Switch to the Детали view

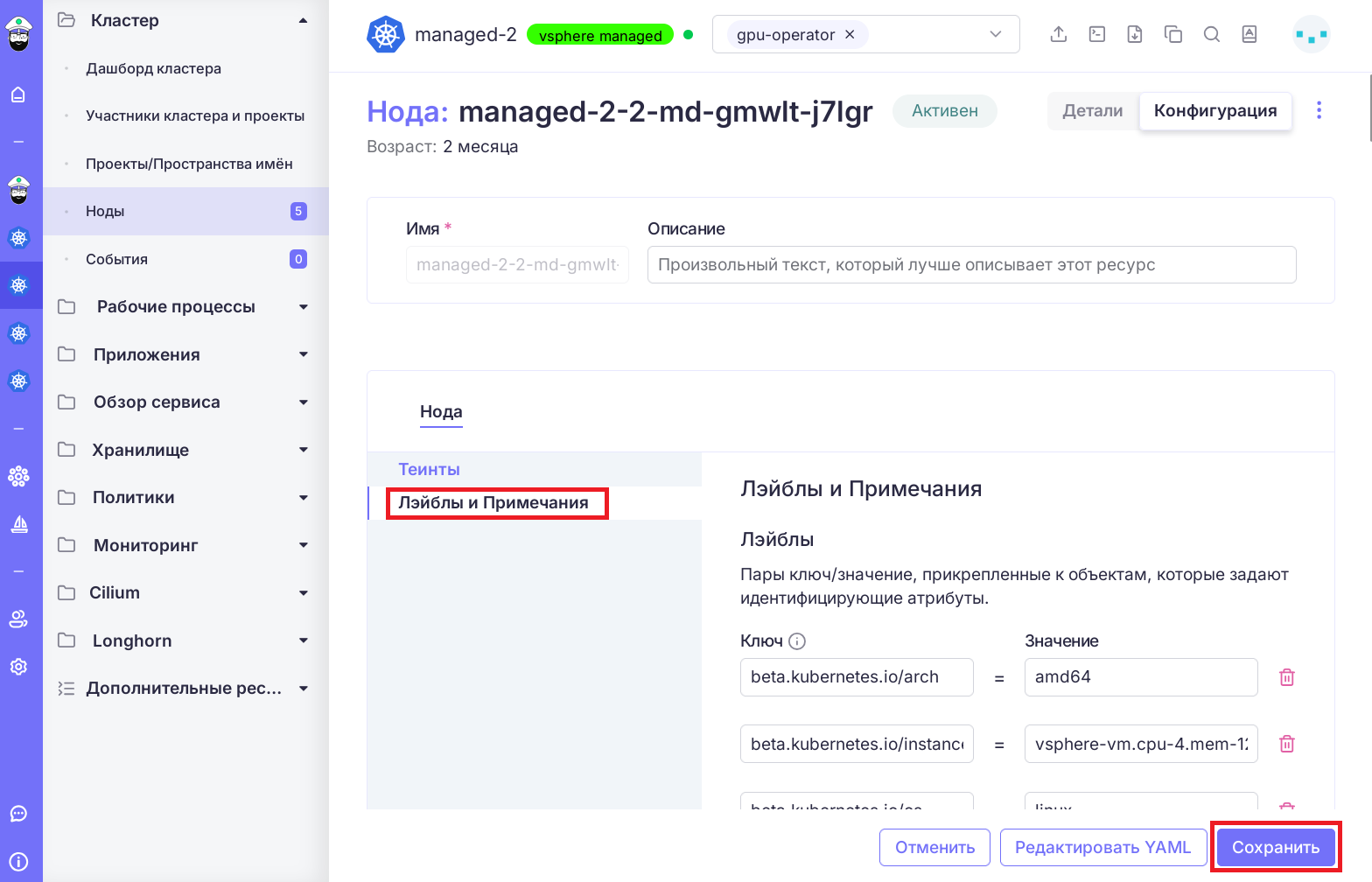(1093, 111)
